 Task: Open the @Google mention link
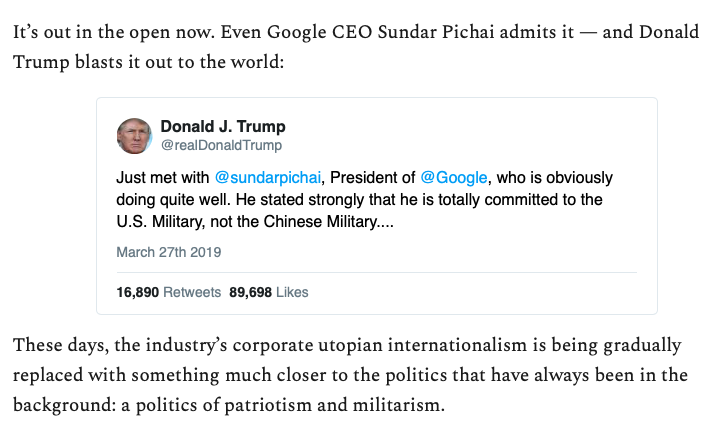[x=454, y=177]
